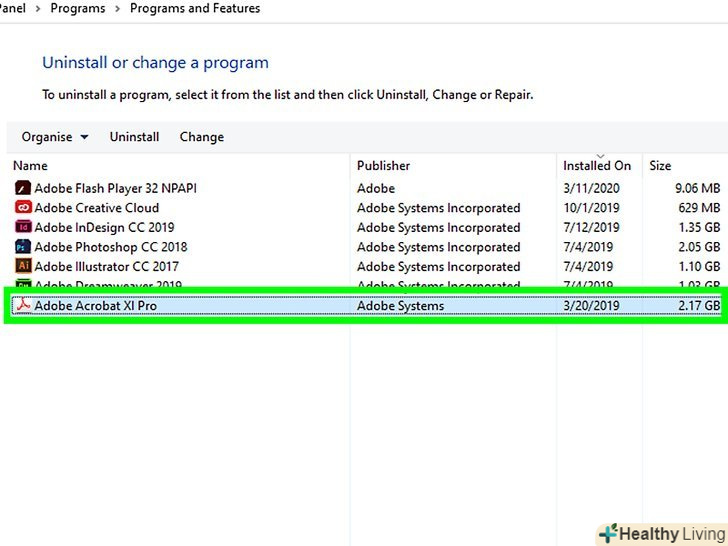Click the 3/11/2020 install date cell
The height and width of the screenshot is (546, 728).
click(x=591, y=188)
